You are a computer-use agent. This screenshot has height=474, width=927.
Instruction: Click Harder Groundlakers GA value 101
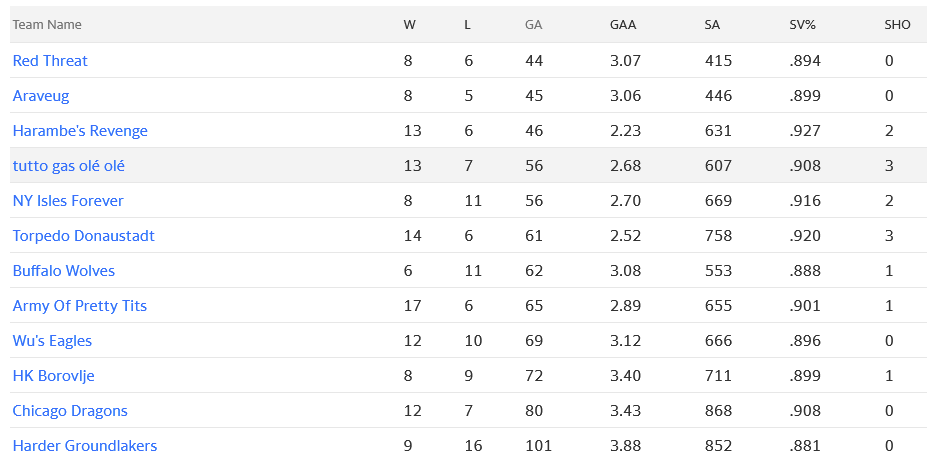tap(538, 446)
